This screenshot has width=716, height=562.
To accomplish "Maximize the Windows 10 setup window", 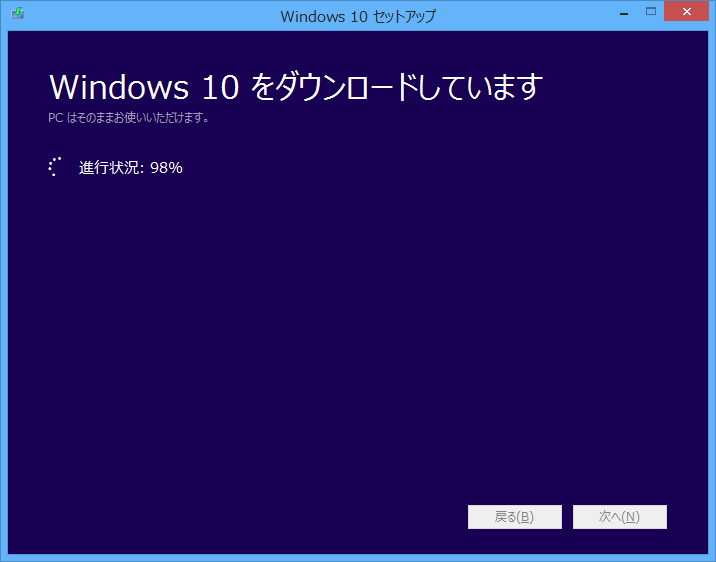I will [x=651, y=12].
